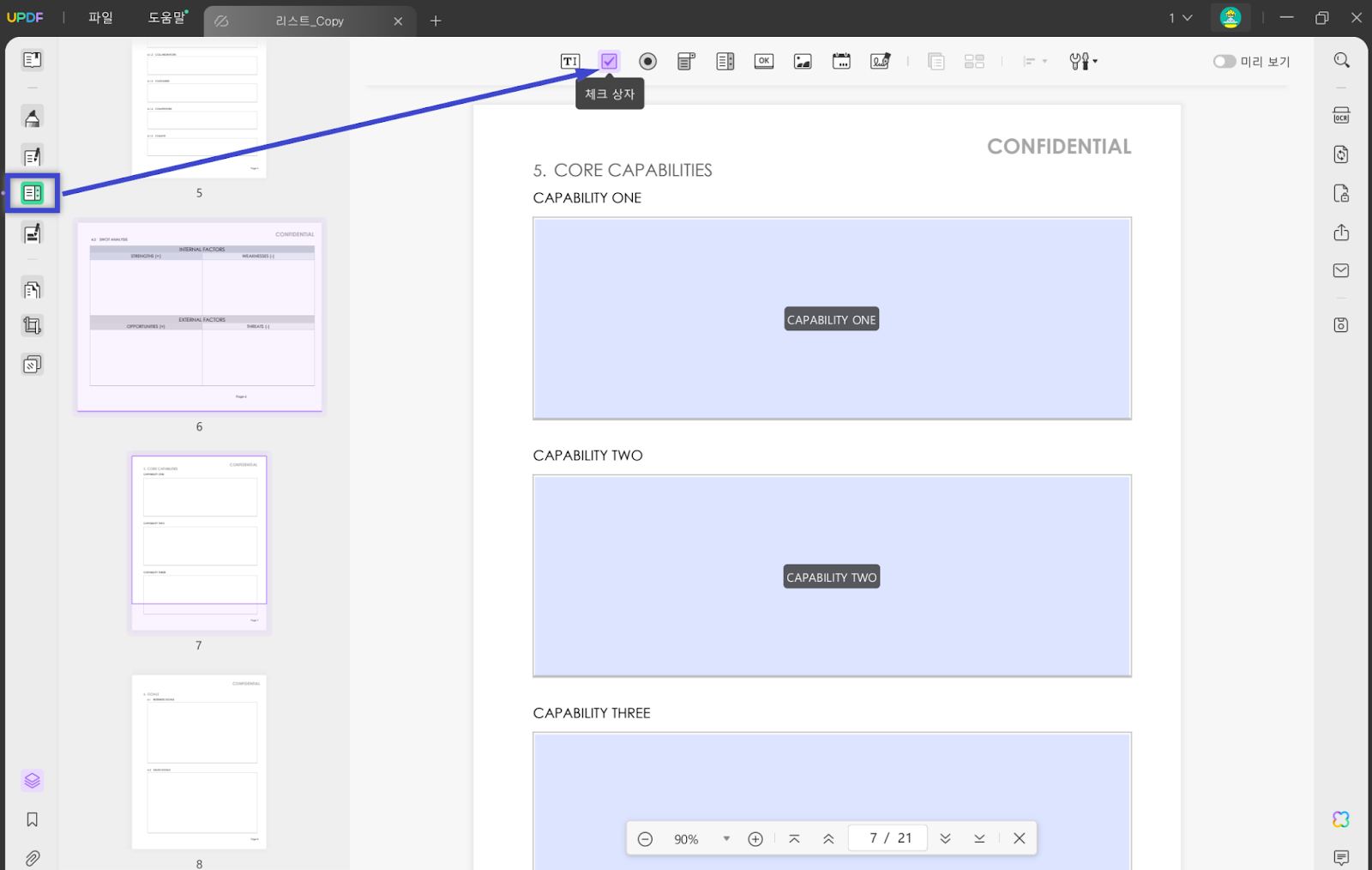The width and height of the screenshot is (1372, 870).
Task: Select page 6 thumbnail
Action: (200, 317)
